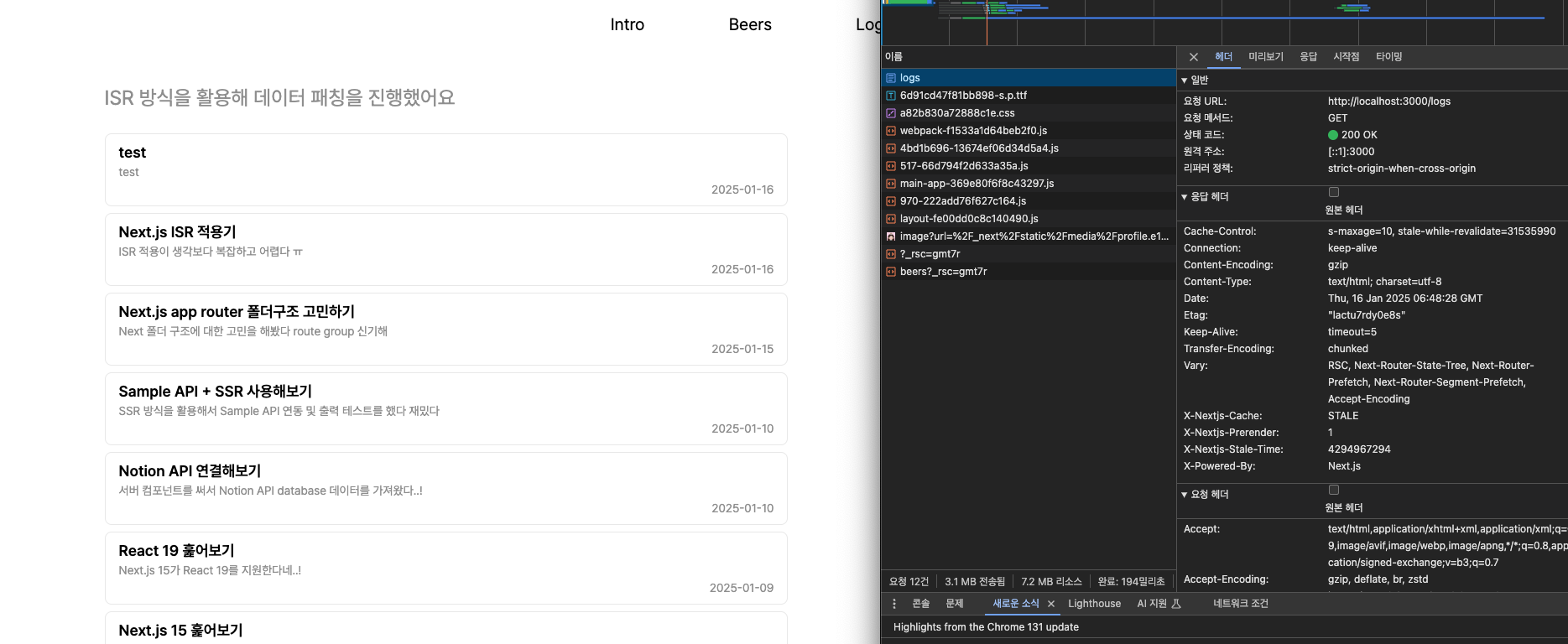Close the request details pane with X
Screen dimensions: 1568x644
point(1194,57)
